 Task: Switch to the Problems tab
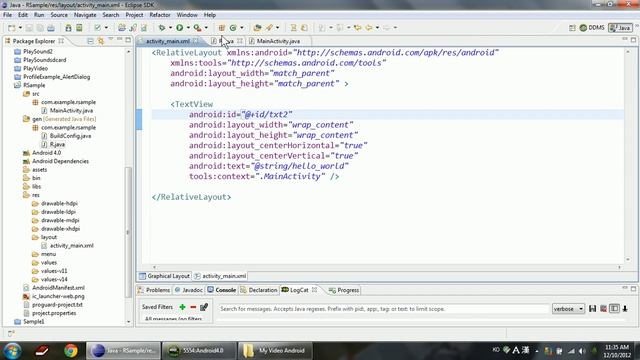154,290
